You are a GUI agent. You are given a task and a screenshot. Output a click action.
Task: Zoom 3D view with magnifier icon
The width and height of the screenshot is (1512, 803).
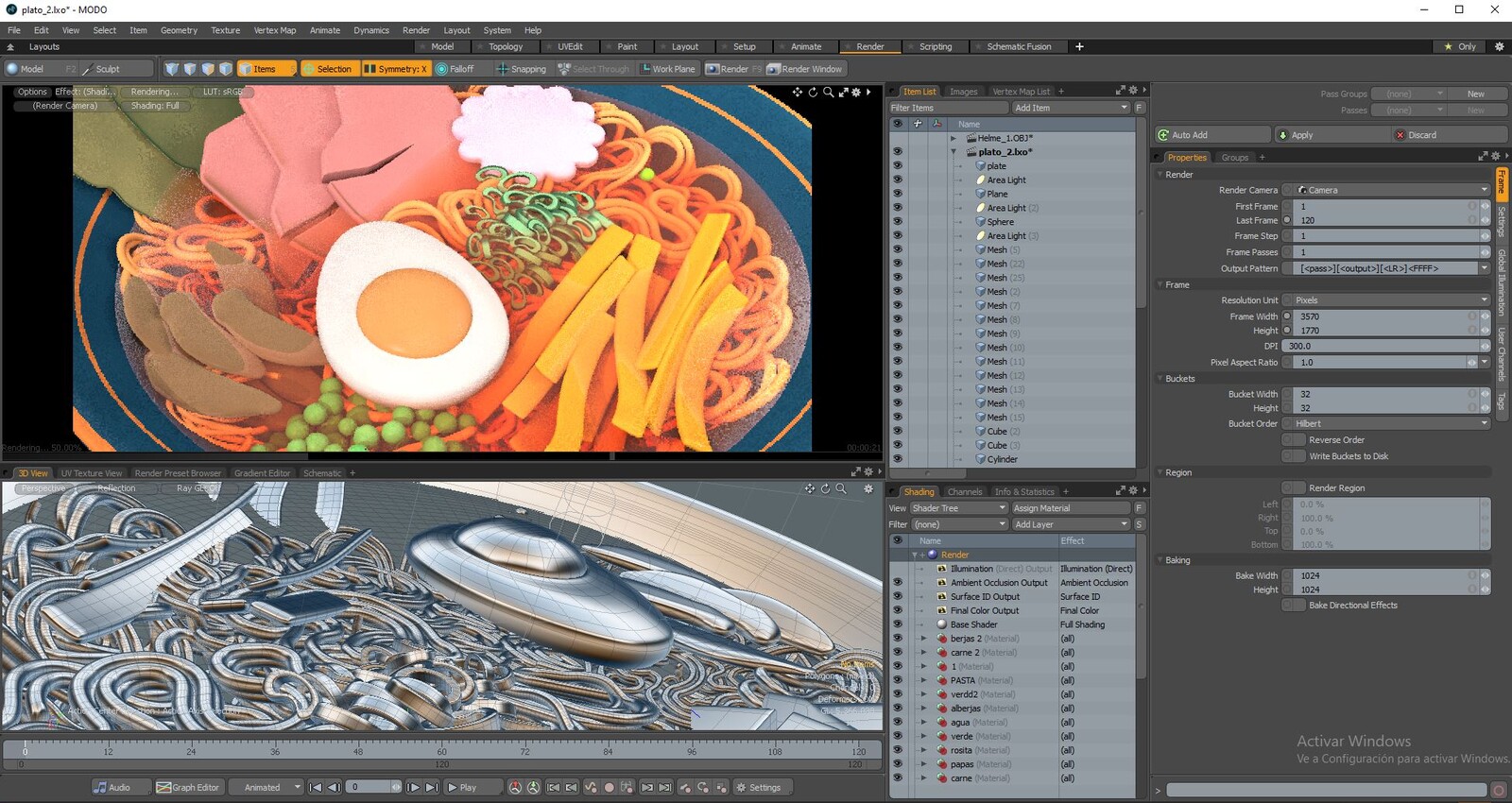pos(841,488)
